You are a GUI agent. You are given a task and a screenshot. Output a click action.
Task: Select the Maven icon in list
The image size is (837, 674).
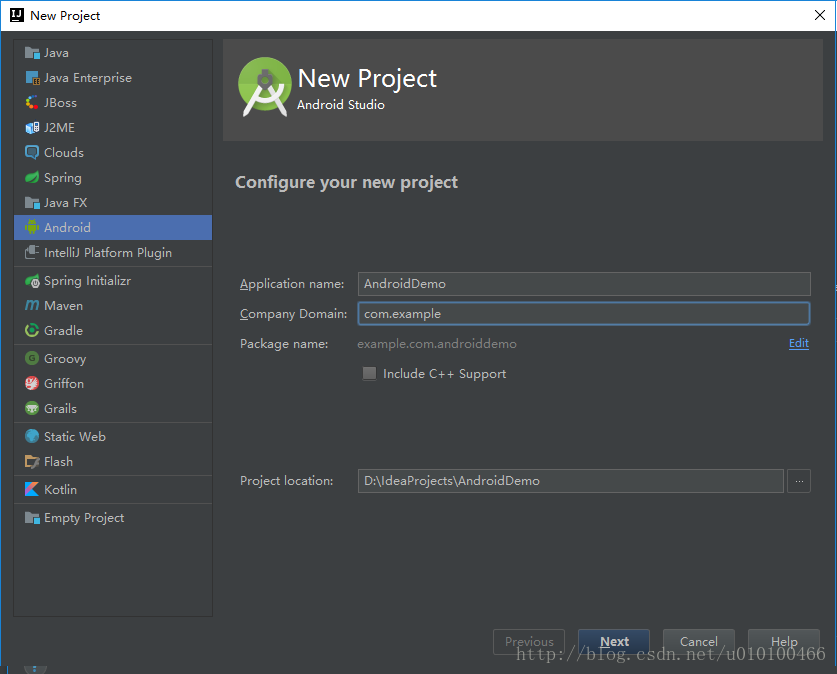click(x=32, y=306)
